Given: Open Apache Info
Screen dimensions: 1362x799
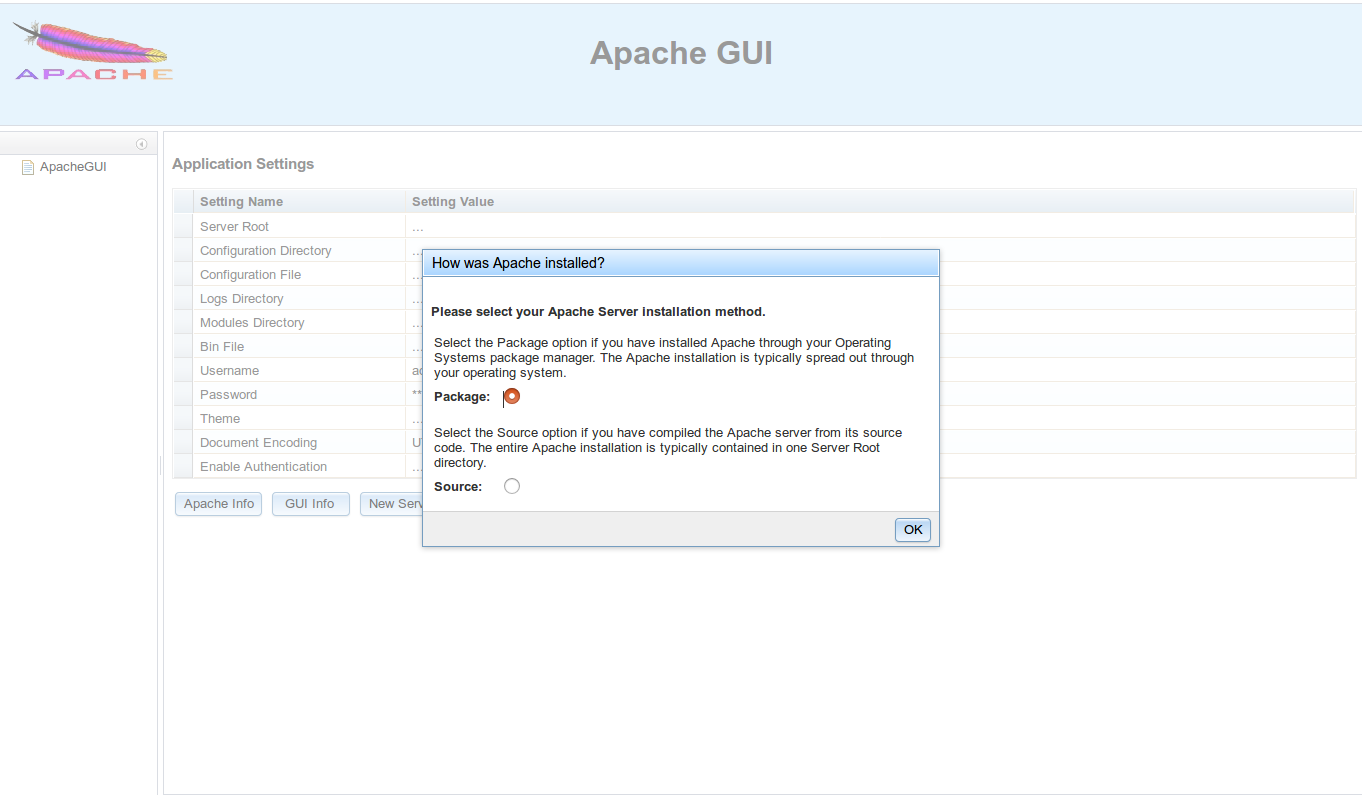Looking at the screenshot, I should point(219,504).
